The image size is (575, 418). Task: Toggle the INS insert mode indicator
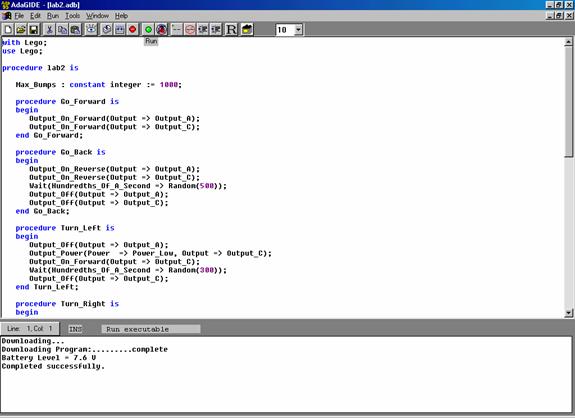coord(75,329)
